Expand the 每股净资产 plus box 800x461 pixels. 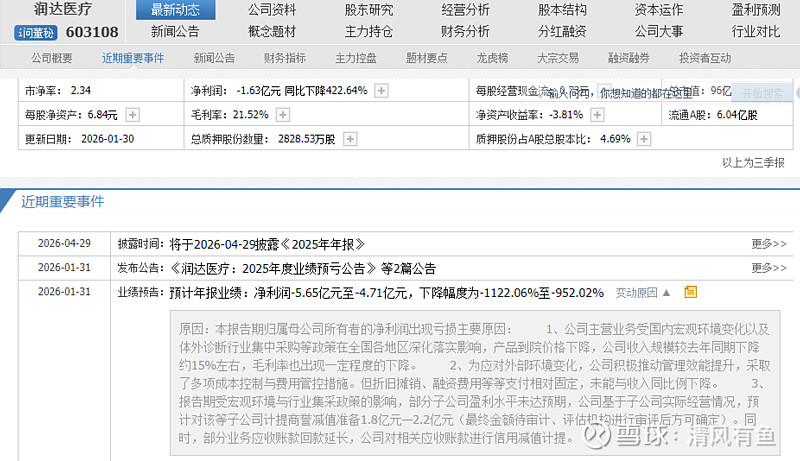point(133,115)
